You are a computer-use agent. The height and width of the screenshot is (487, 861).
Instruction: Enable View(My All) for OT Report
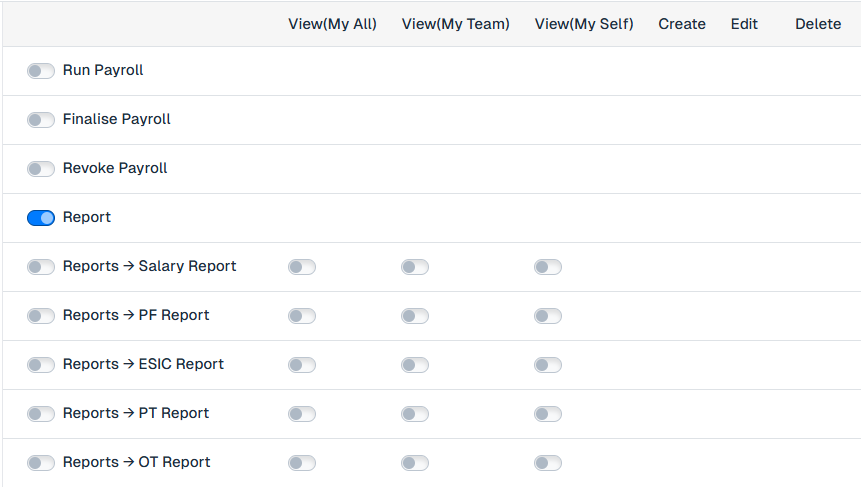click(x=302, y=463)
